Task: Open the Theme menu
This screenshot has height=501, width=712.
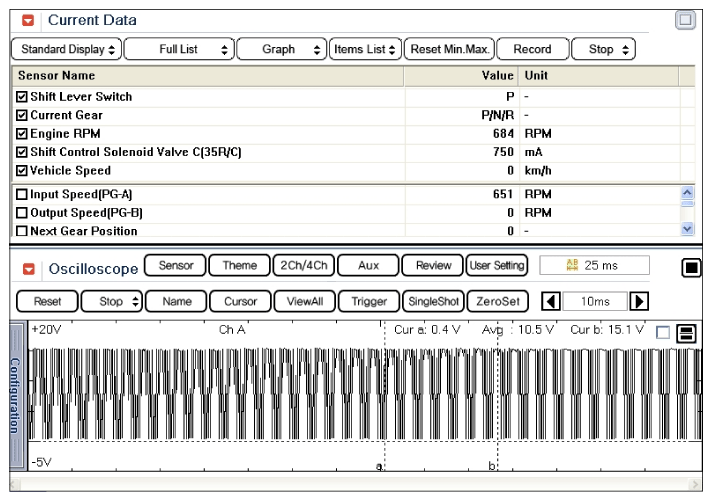Action: 239,265
